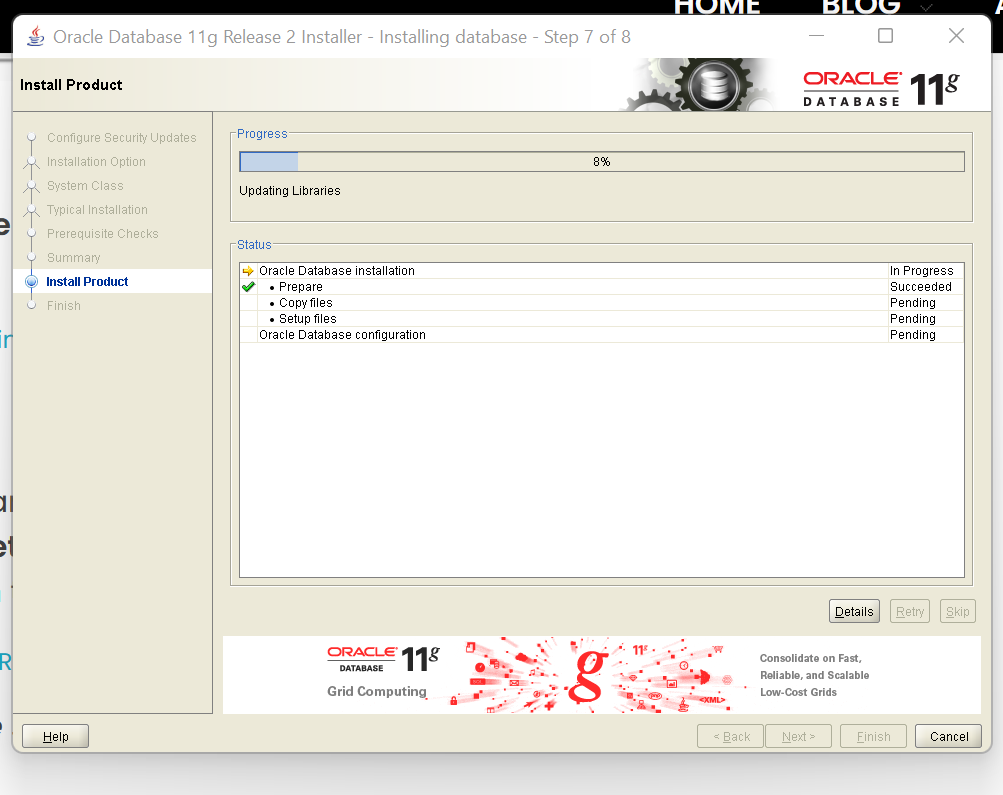Click the Retry button
The height and width of the screenshot is (795, 1003).
click(x=910, y=611)
